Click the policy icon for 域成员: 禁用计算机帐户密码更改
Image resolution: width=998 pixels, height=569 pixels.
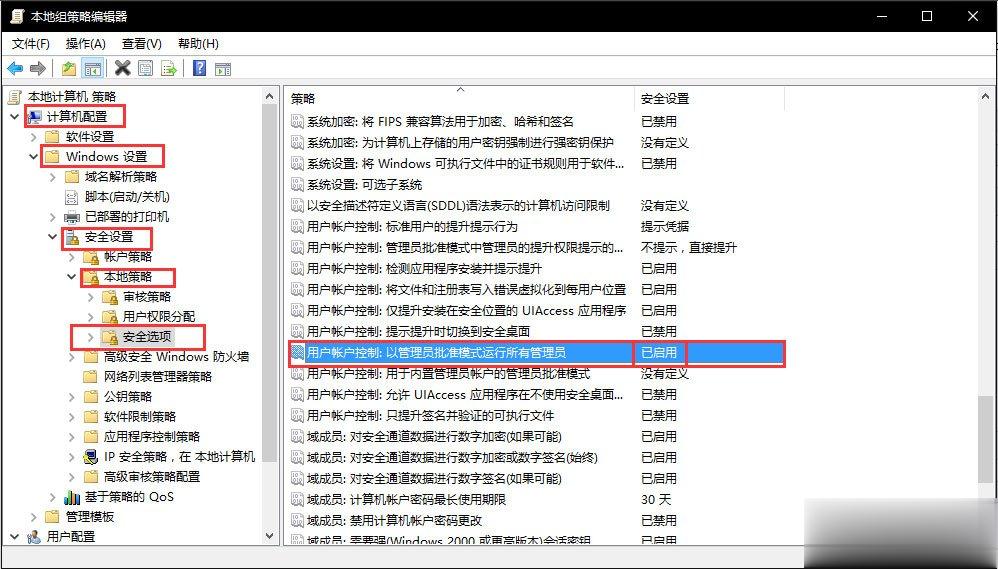[297, 520]
